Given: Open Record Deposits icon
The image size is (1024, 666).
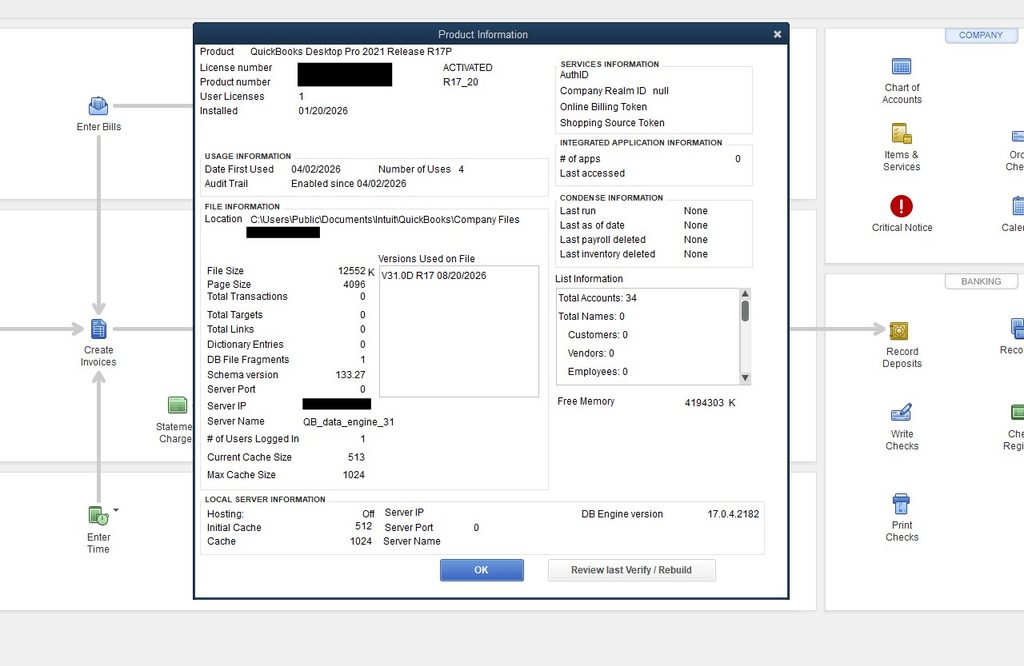Looking at the screenshot, I should [899, 331].
